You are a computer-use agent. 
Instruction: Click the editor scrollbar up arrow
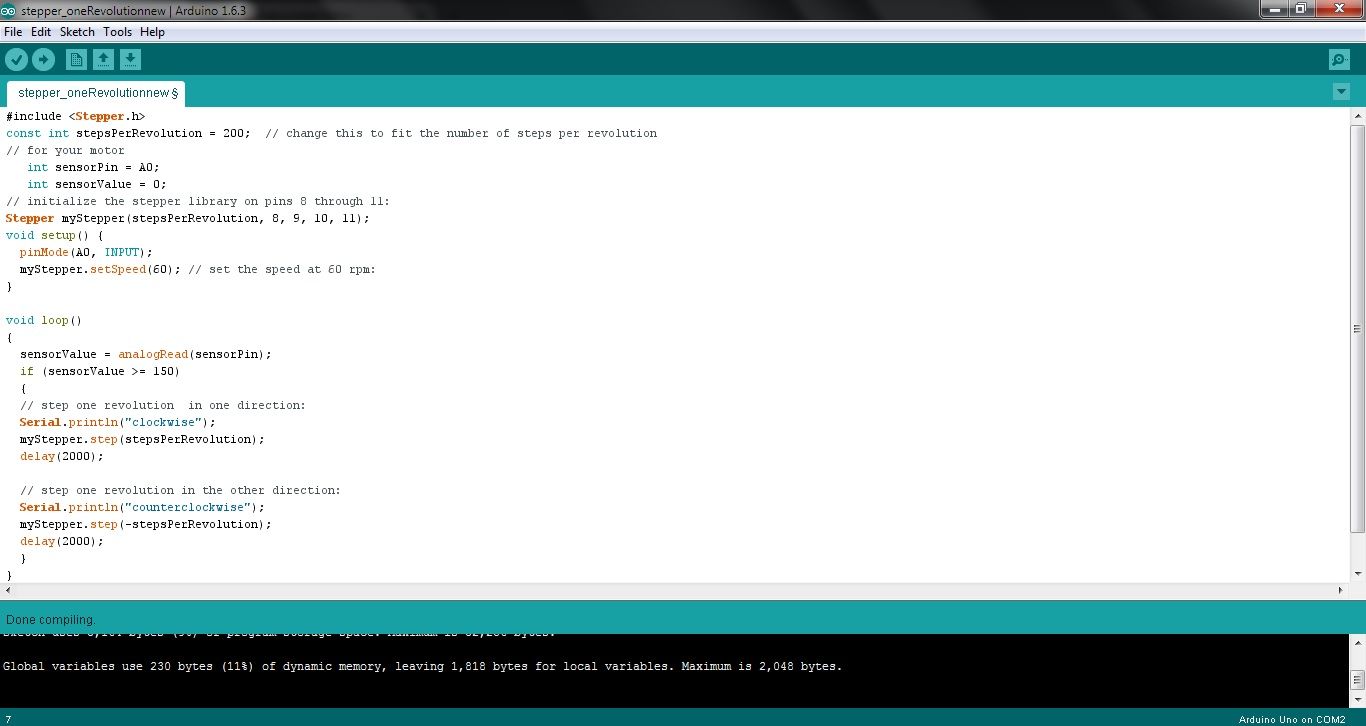click(x=1357, y=114)
